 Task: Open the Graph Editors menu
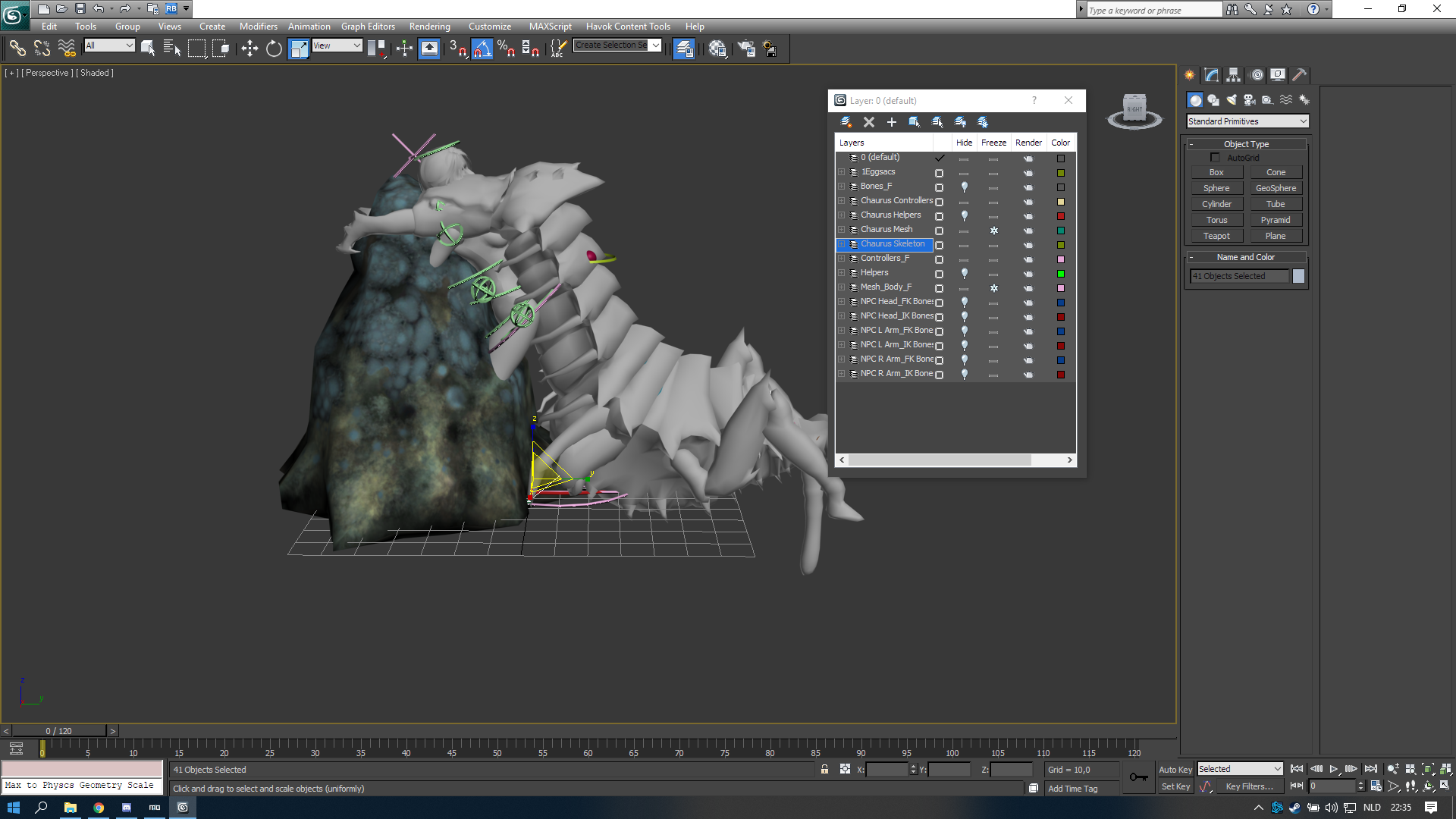coord(368,27)
